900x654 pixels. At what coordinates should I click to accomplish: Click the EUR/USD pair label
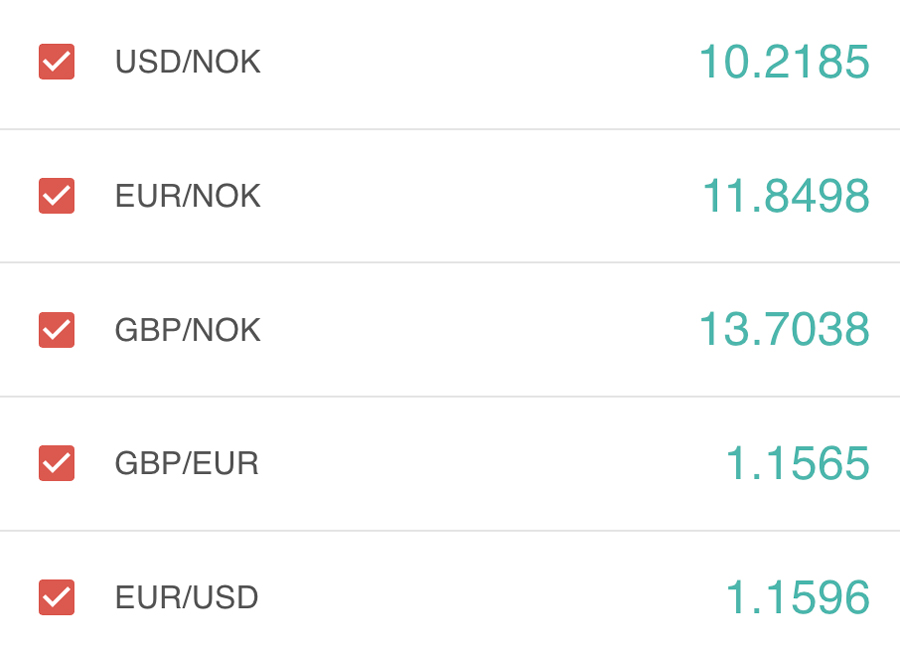tap(187, 598)
